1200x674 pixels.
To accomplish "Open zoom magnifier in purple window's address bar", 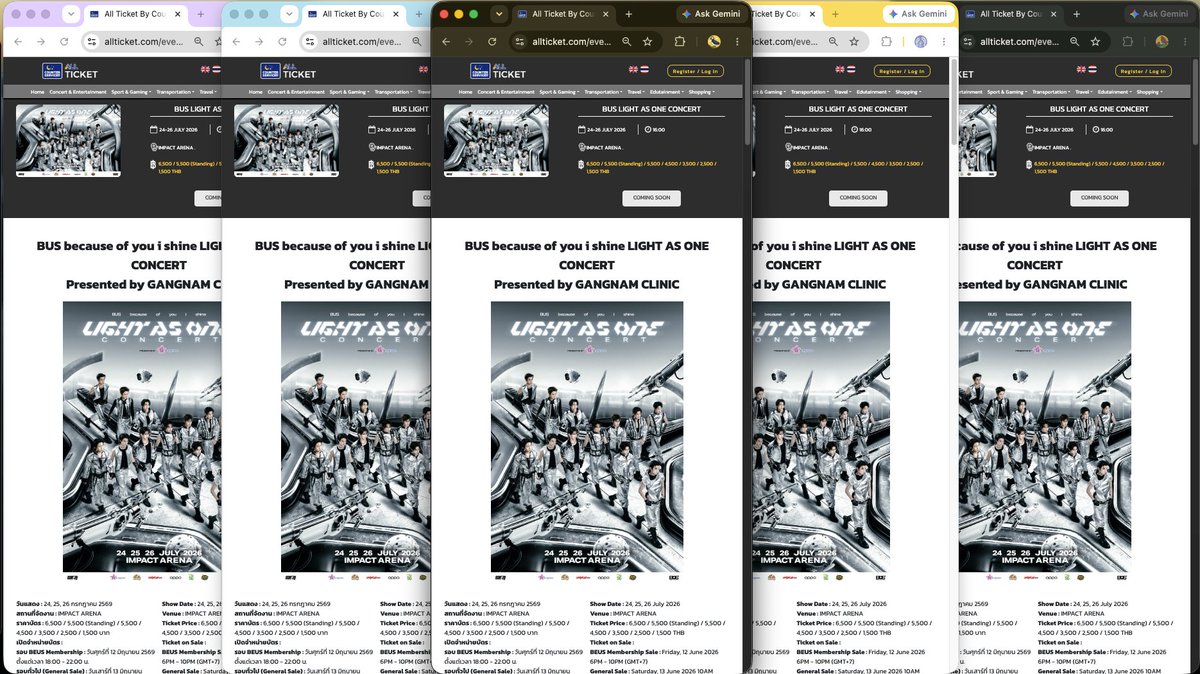I will (199, 42).
